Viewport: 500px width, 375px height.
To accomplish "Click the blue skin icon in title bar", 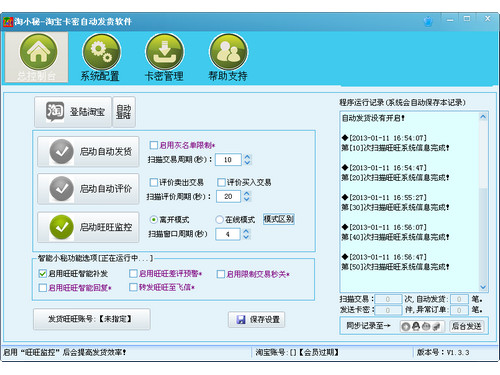I will (428, 22).
